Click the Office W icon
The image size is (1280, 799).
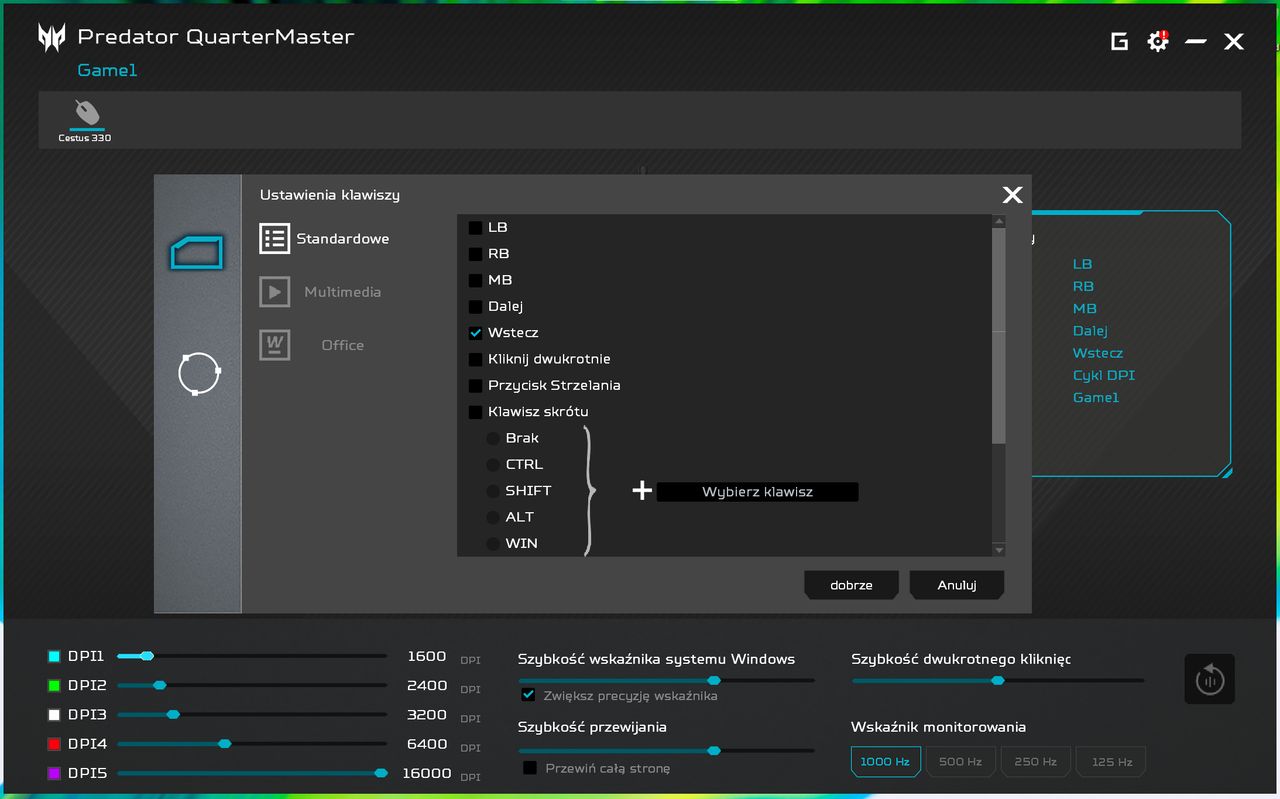274,344
